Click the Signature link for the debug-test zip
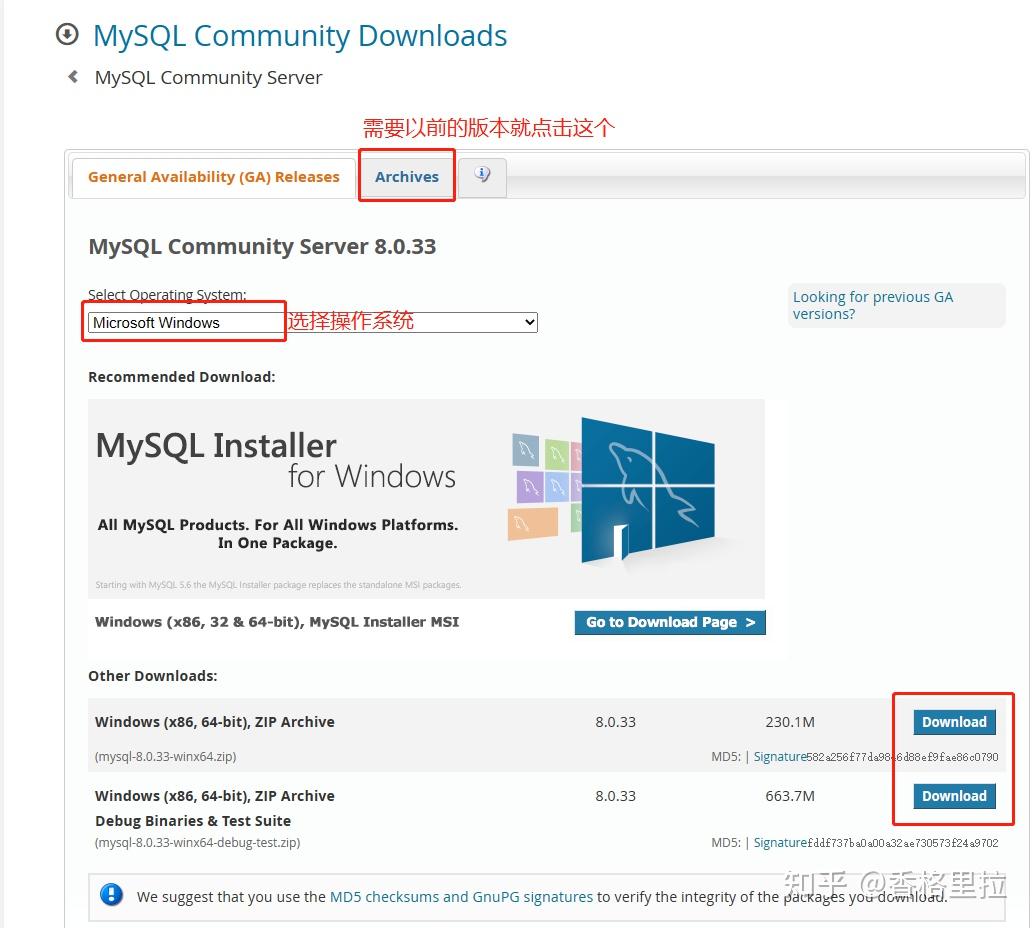Screen dimensions: 1034x928 point(780,842)
